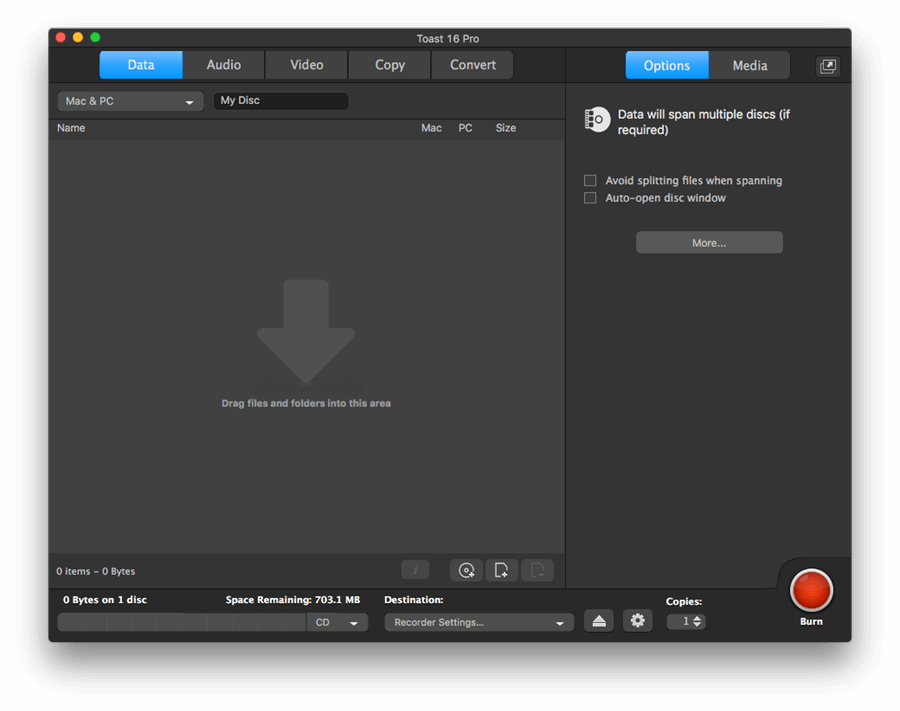Viewport: 900px width, 711px height.
Task: Toggle Auto-open disc window checkbox
Action: coord(590,198)
